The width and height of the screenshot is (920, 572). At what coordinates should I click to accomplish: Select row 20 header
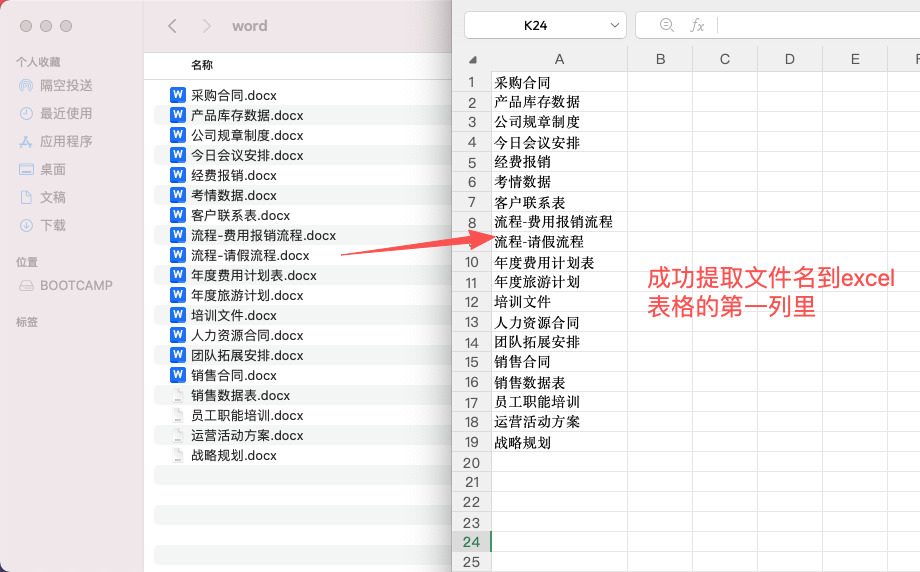(472, 462)
